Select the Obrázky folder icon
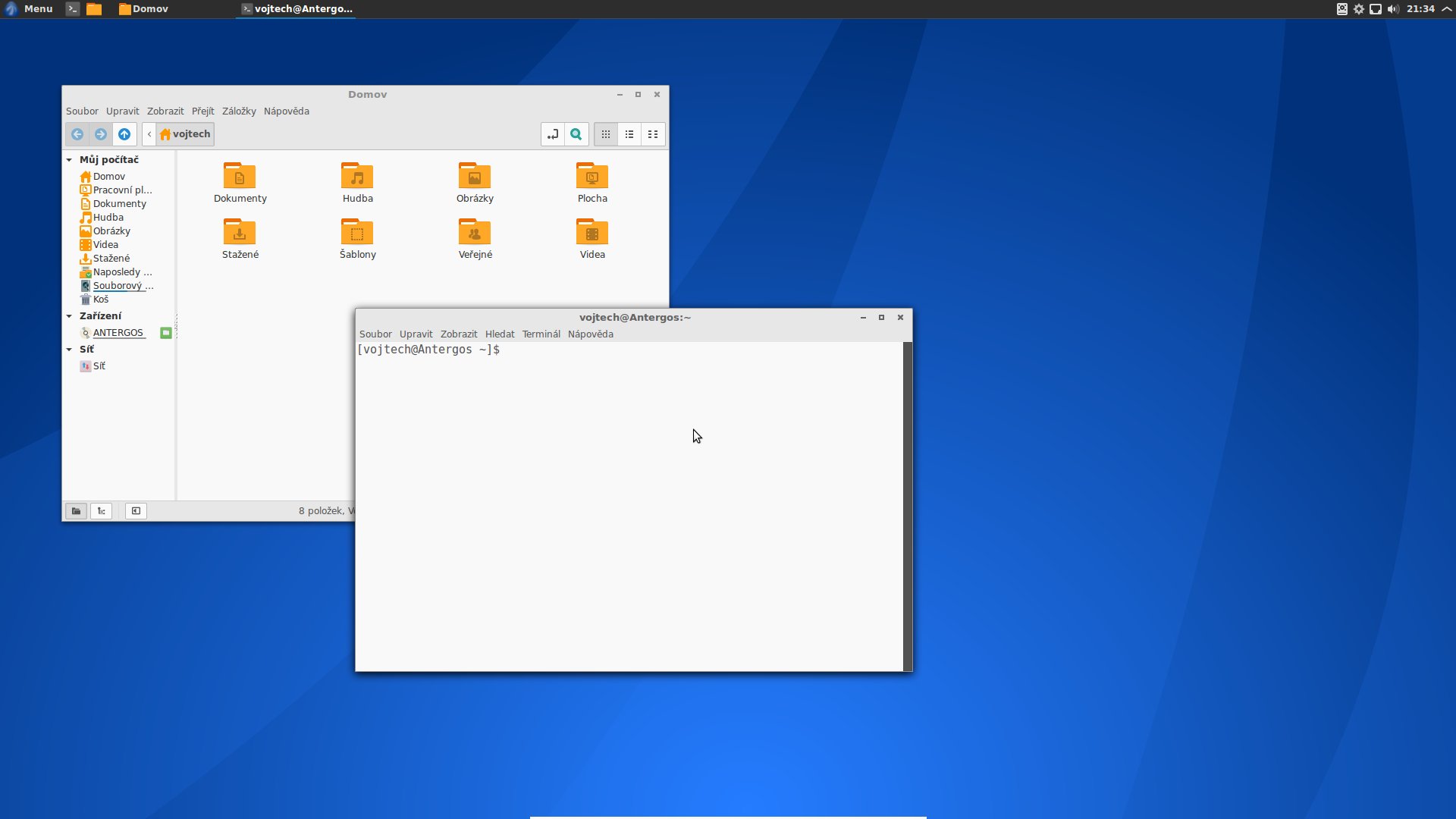The width and height of the screenshot is (1456, 819). coord(475,175)
